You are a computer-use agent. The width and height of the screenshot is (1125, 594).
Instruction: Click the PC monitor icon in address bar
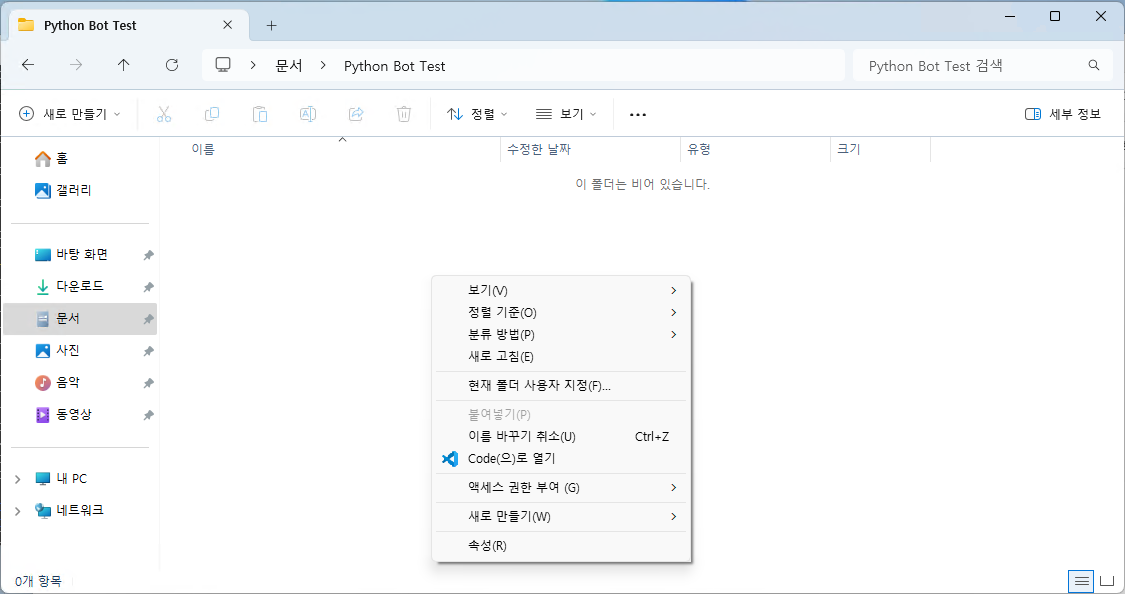(223, 65)
